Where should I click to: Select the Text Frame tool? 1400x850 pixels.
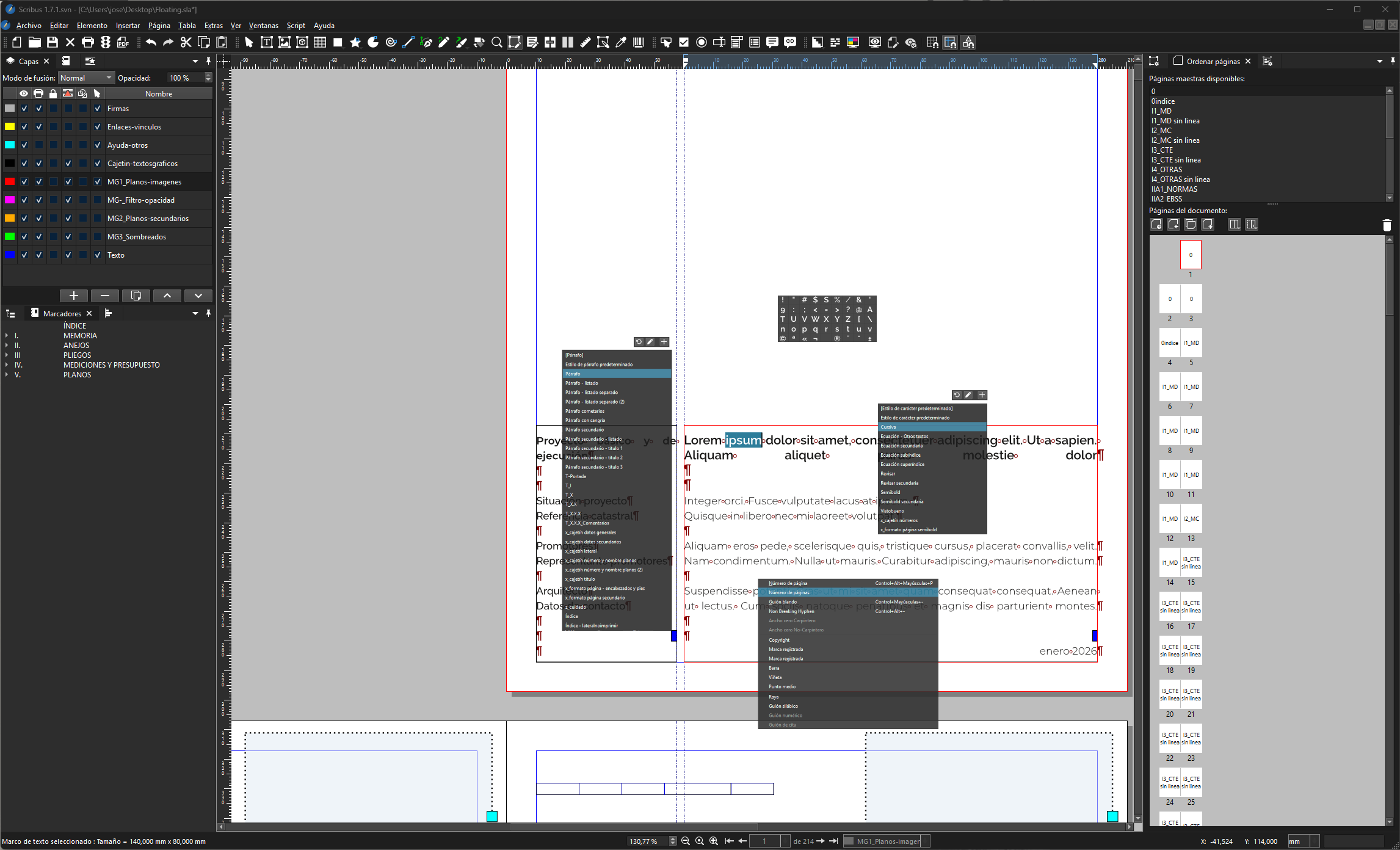[266, 42]
